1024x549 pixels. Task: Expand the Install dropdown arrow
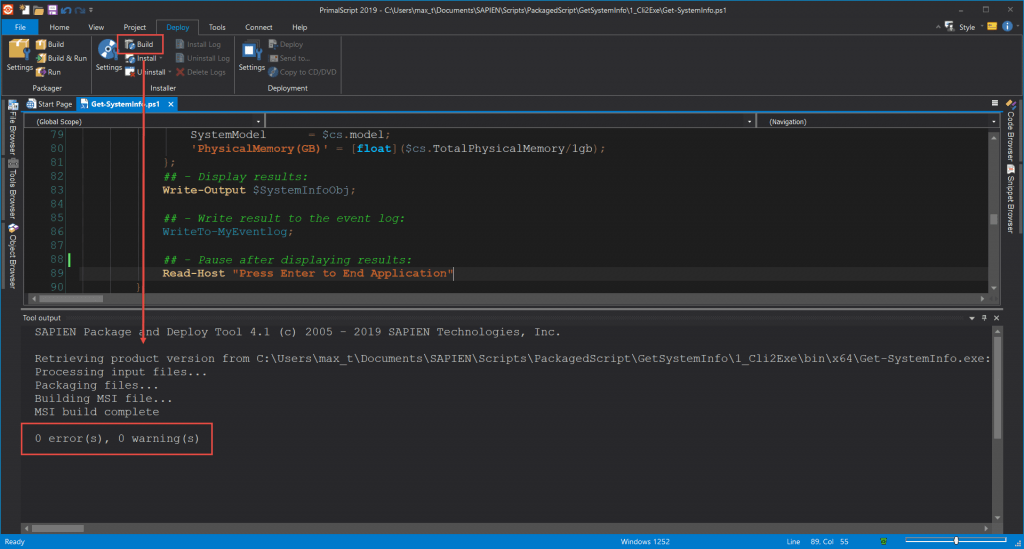(x=161, y=58)
